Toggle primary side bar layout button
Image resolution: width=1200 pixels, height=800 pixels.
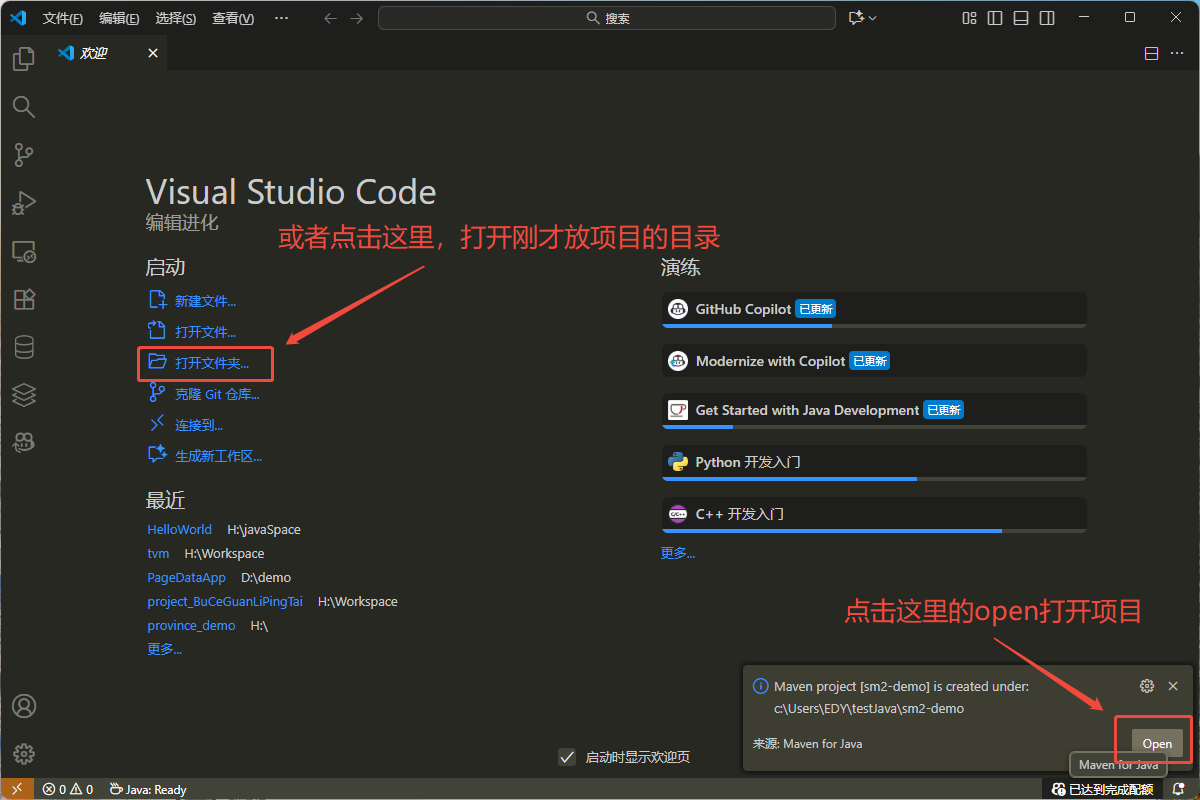[x=994, y=18]
